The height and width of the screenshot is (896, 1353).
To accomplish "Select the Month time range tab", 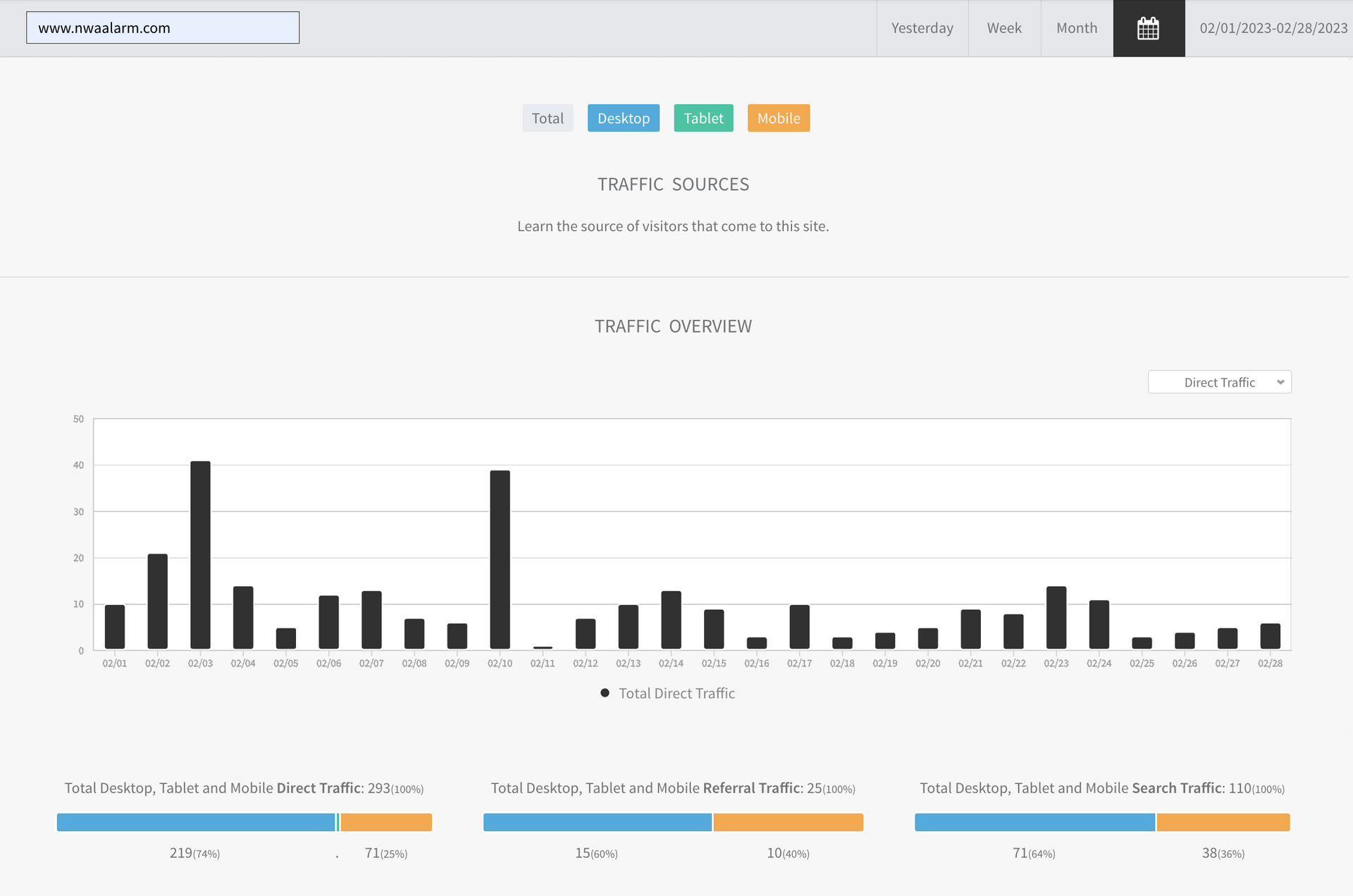I will point(1076,28).
